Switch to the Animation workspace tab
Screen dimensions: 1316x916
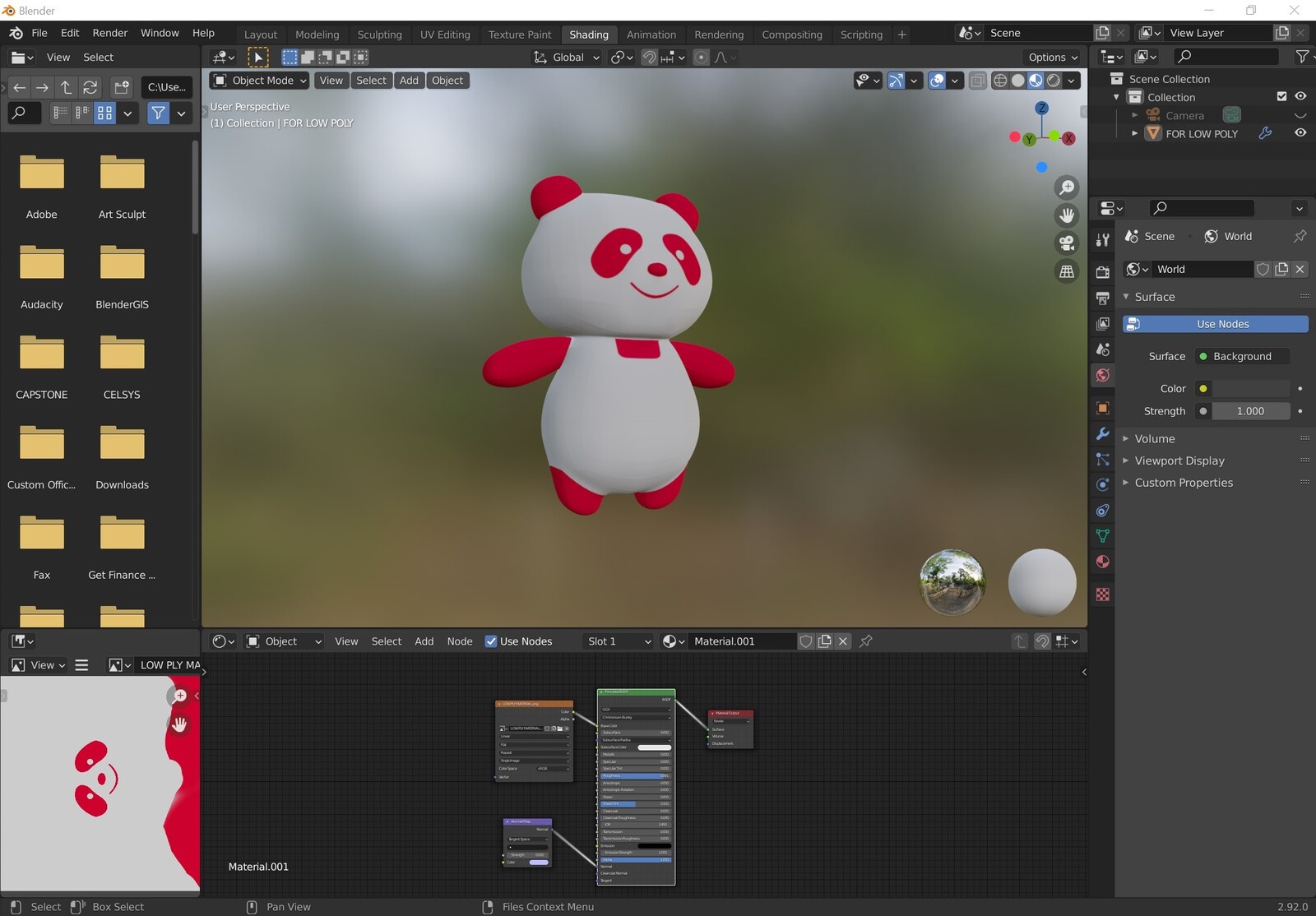tap(651, 35)
